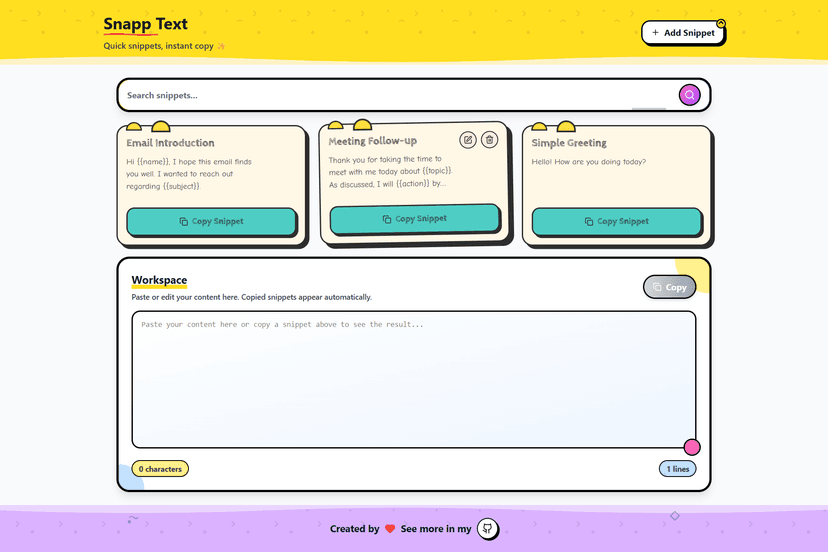The width and height of the screenshot is (828, 552).
Task: Click the Email Introduction card title
Action: pos(170,143)
